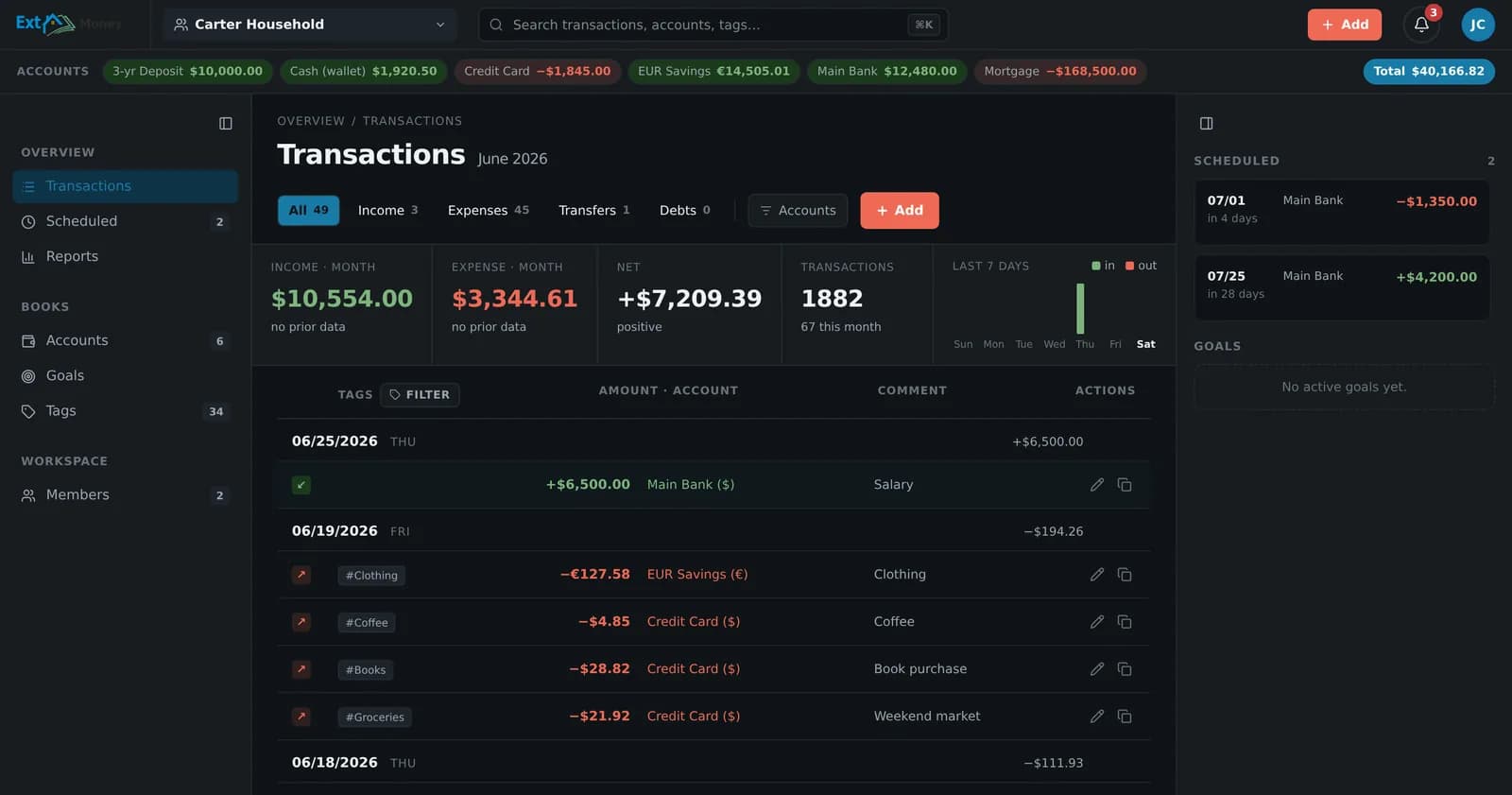The width and height of the screenshot is (1512, 795).
Task: Click the #Books tag
Action: (366, 670)
